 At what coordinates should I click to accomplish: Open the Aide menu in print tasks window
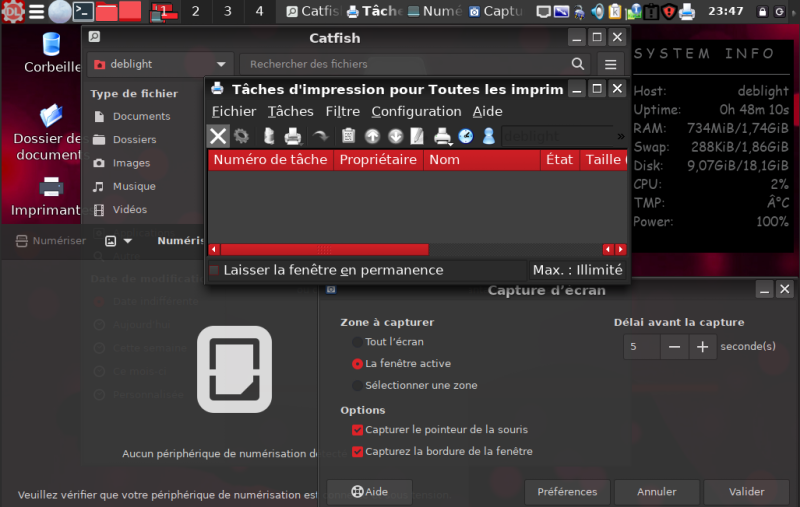488,112
